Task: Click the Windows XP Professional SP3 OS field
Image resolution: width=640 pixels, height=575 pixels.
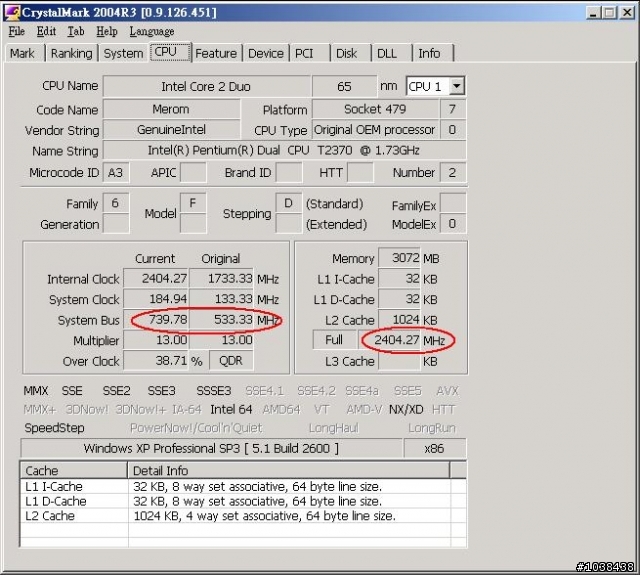Action: 211,448
